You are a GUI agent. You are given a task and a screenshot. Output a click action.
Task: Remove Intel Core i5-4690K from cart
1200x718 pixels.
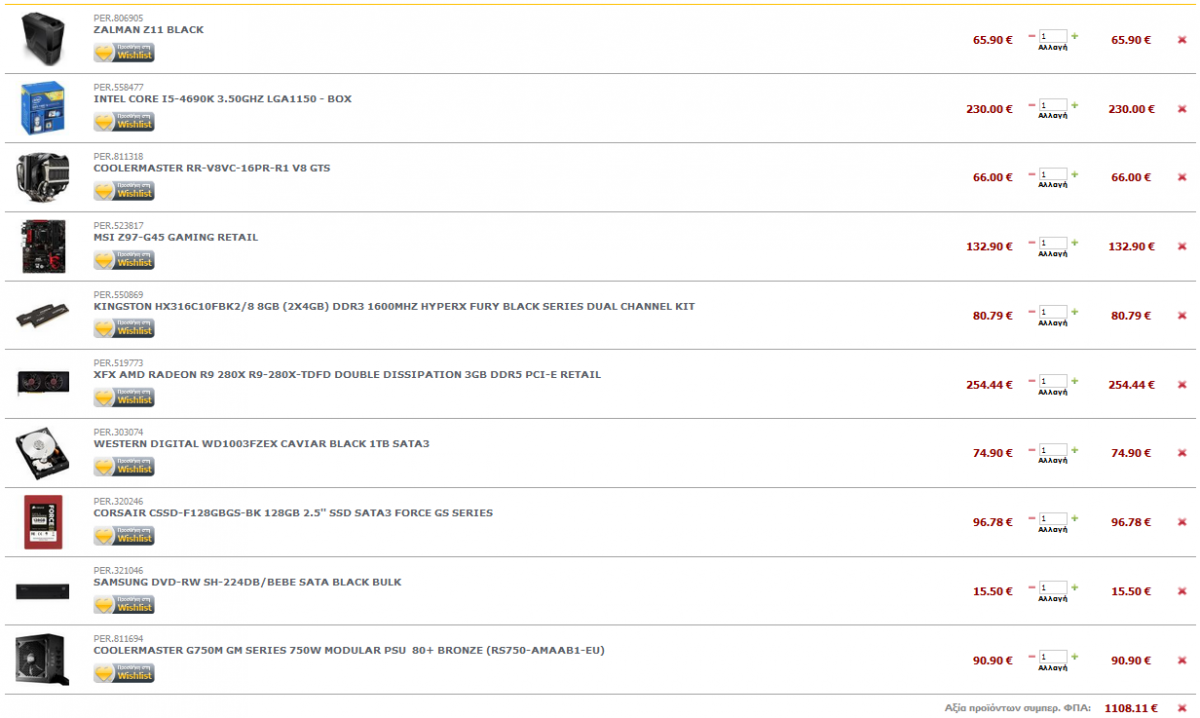1182,109
